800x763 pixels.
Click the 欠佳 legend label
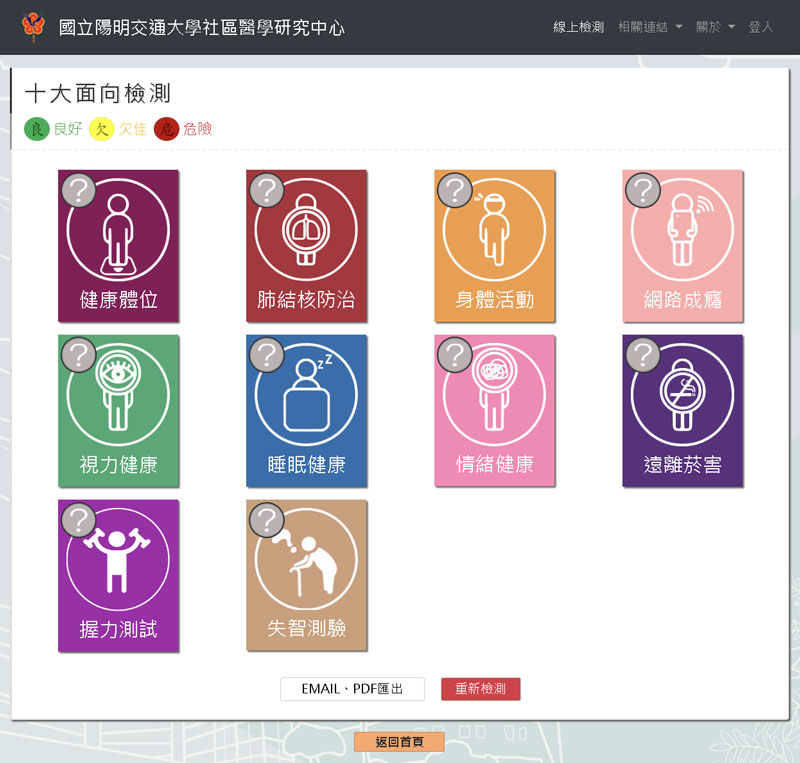133,129
